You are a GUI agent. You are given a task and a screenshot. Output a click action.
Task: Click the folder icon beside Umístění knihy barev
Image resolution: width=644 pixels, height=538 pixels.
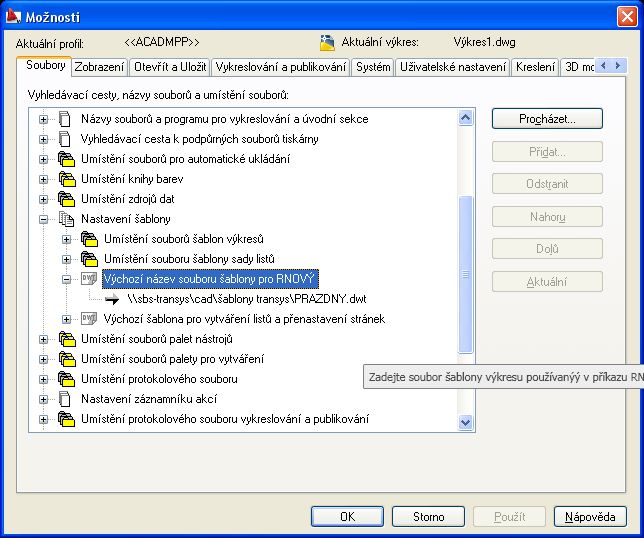point(66,179)
